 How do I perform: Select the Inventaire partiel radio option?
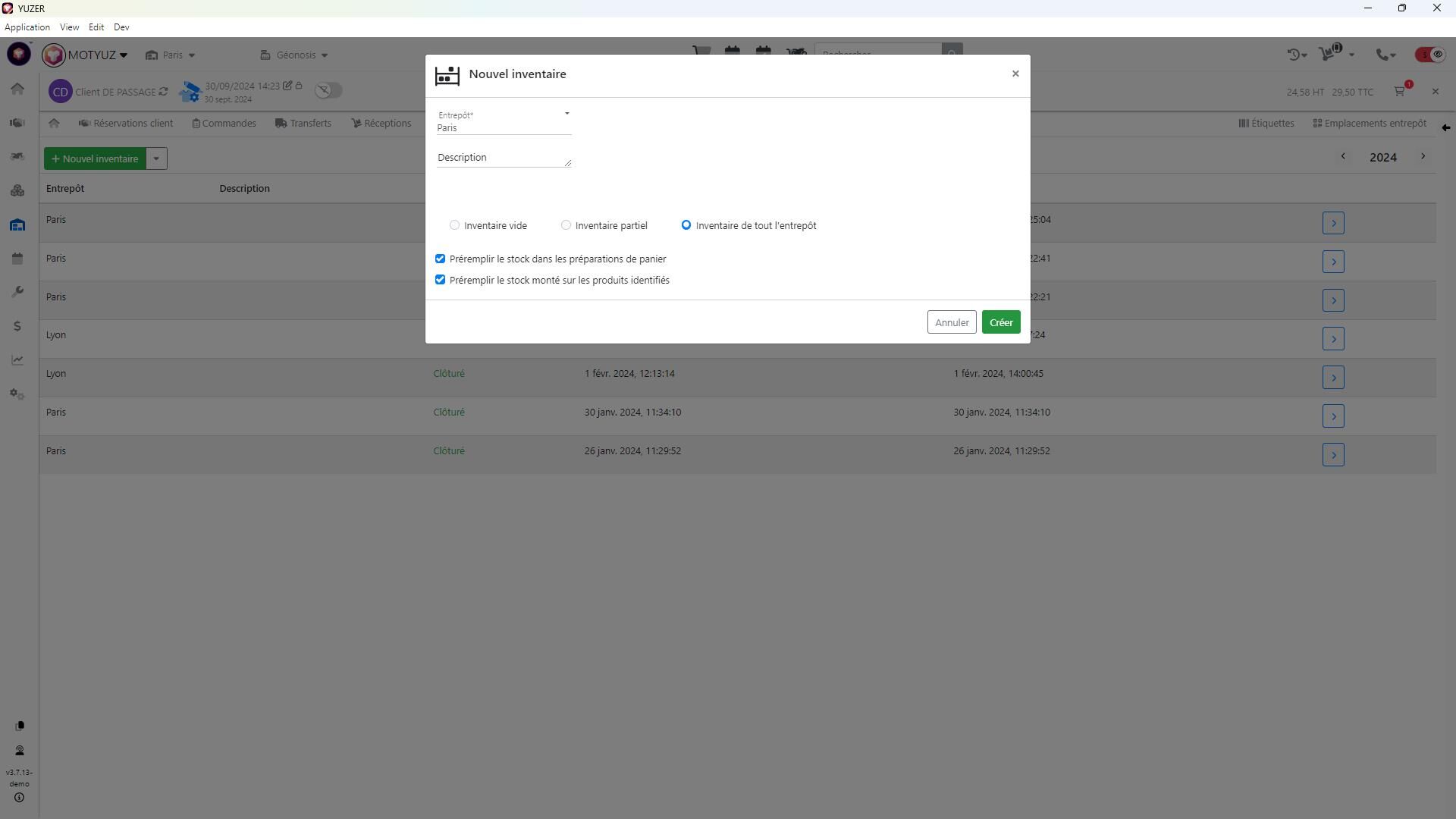click(566, 225)
